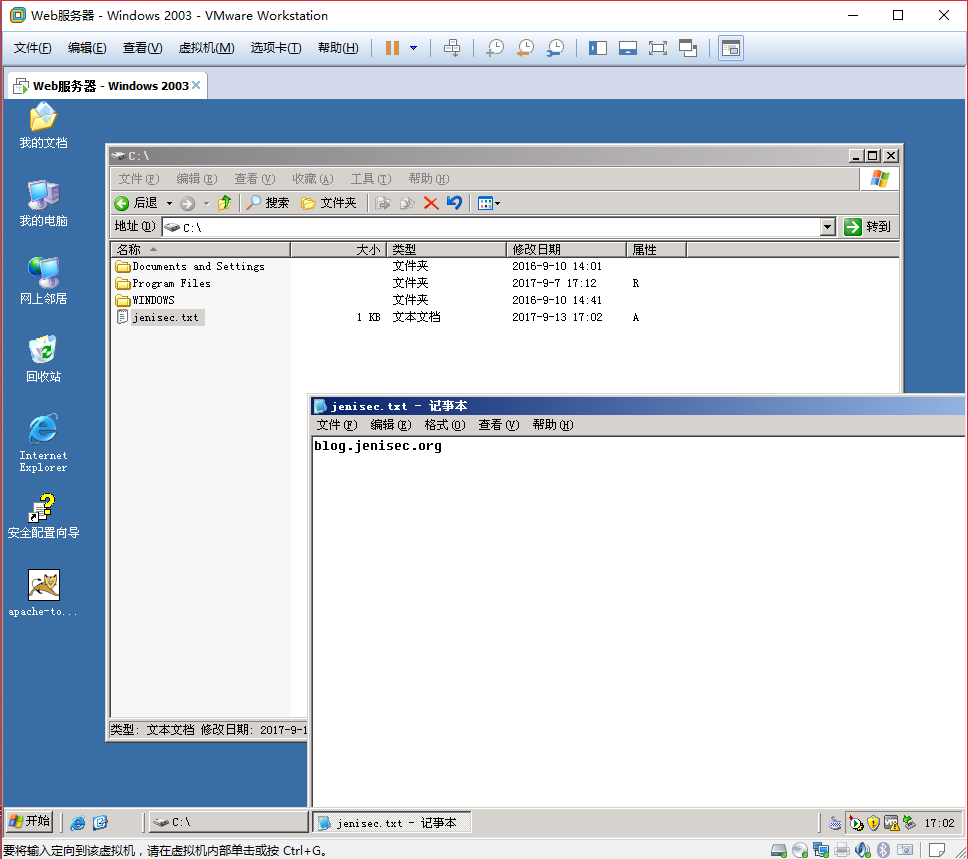Open VMware 选项卡(T) menu
Screen dimensions: 968x859
pos(276,48)
